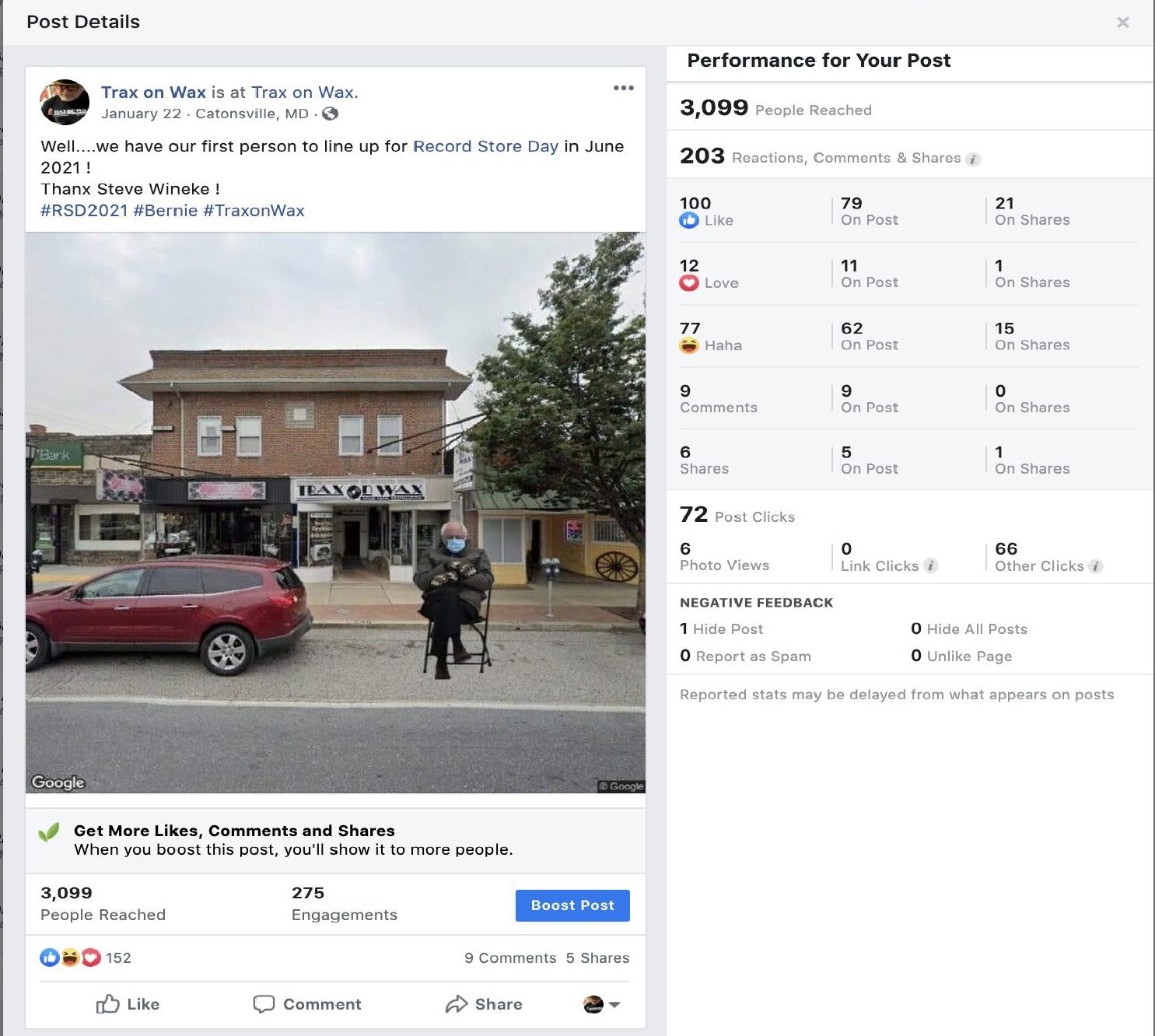The height and width of the screenshot is (1036, 1155).
Task: Open the 9 Comments link
Action: pyautogui.click(x=510, y=957)
